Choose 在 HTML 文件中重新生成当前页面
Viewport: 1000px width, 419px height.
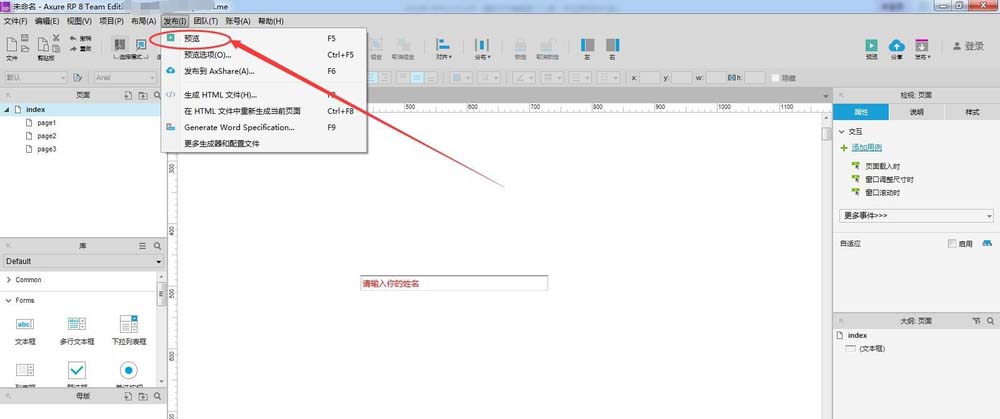coord(264,111)
